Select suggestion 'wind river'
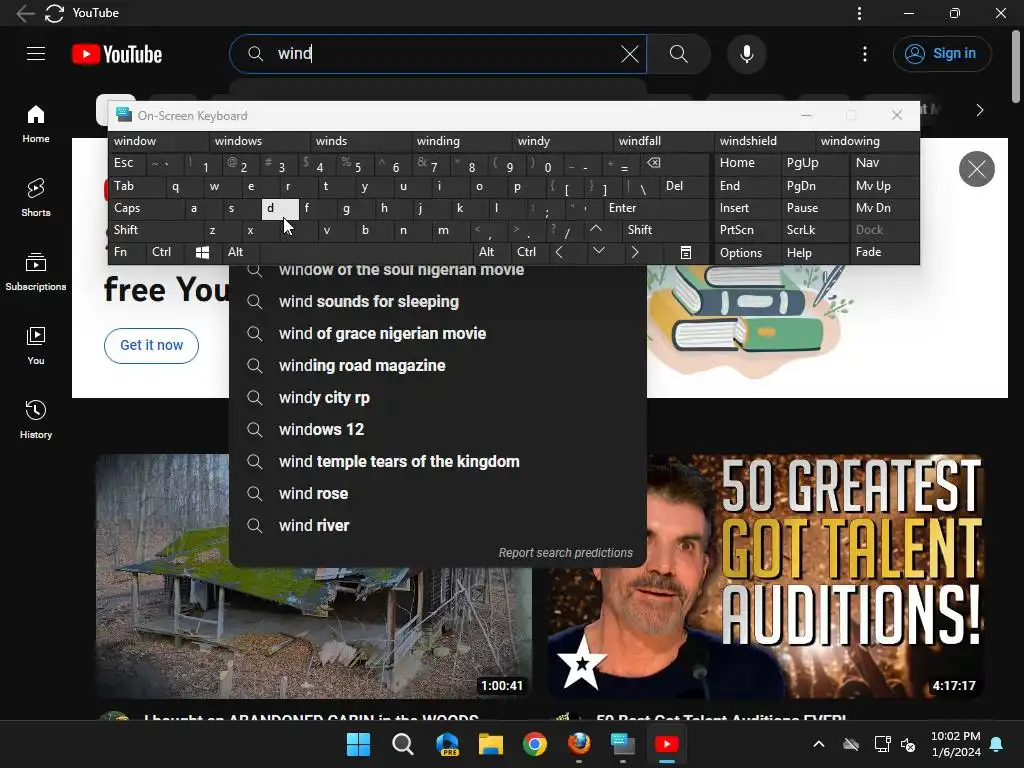Viewport: 1024px width, 768px height. click(438, 526)
